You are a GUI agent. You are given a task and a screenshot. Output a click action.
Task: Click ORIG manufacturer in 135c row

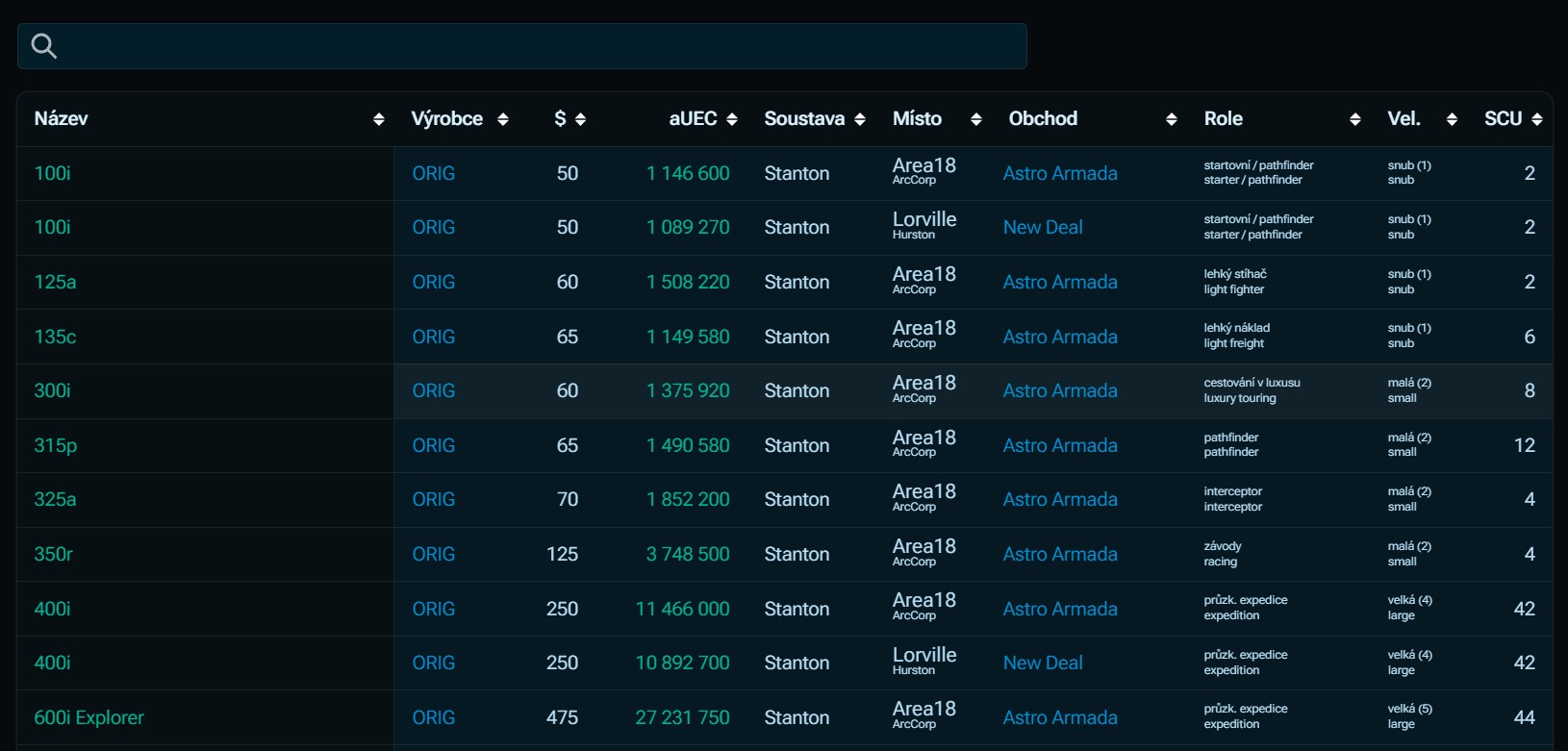(x=433, y=337)
